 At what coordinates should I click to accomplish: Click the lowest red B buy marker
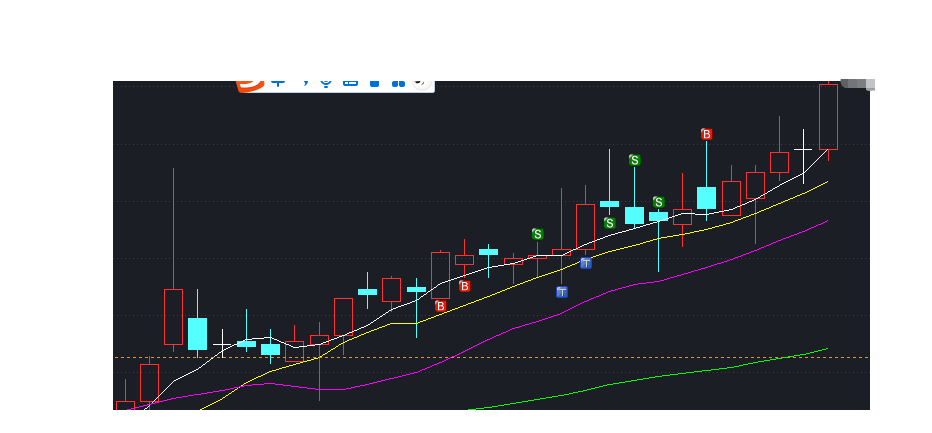click(440, 306)
